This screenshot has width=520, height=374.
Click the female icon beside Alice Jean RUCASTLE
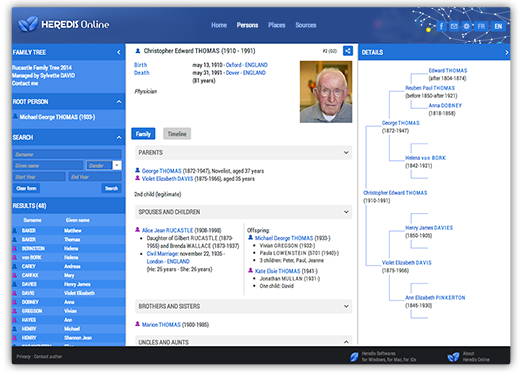click(x=137, y=230)
